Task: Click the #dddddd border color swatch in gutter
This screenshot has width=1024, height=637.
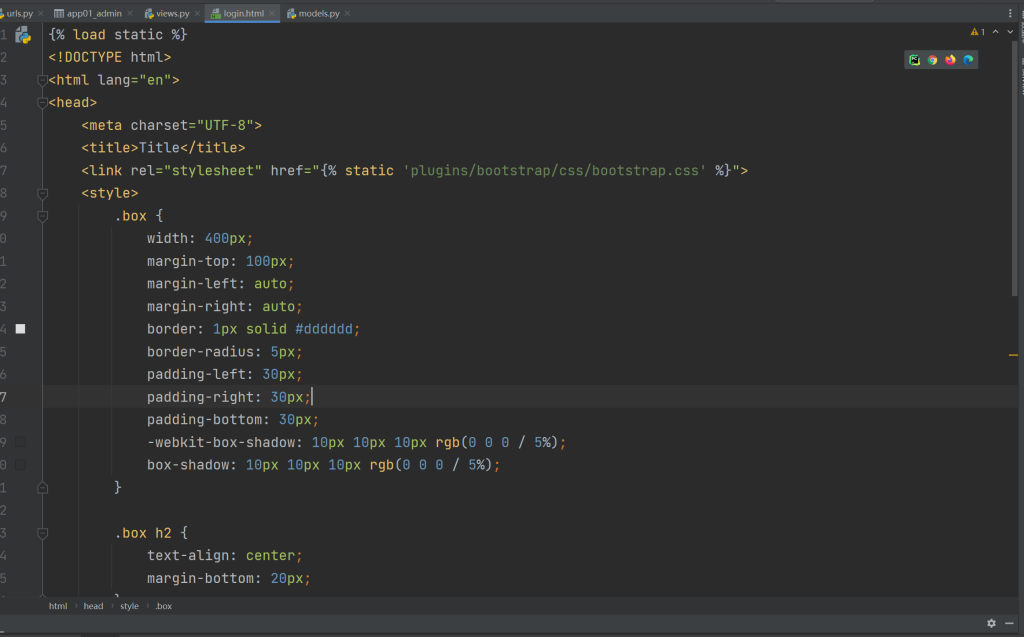Action: [x=20, y=329]
